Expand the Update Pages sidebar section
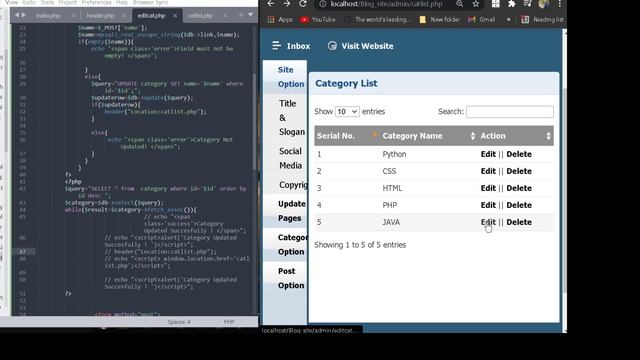This screenshot has height=360, width=640. [291, 211]
